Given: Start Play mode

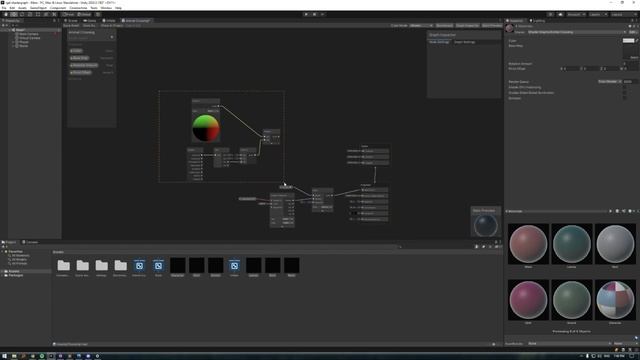Looking at the screenshot, I should tap(306, 14).
